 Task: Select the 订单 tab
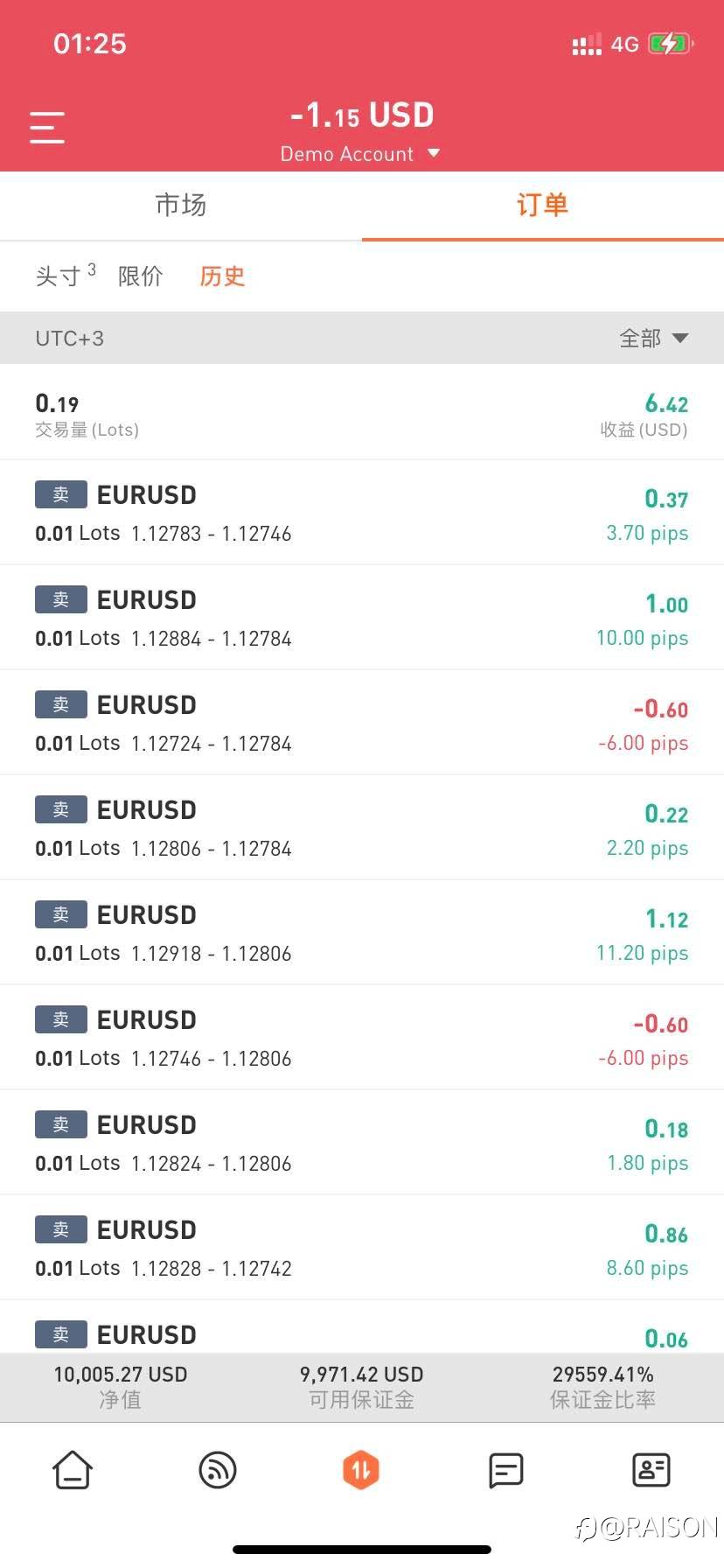[x=542, y=206]
